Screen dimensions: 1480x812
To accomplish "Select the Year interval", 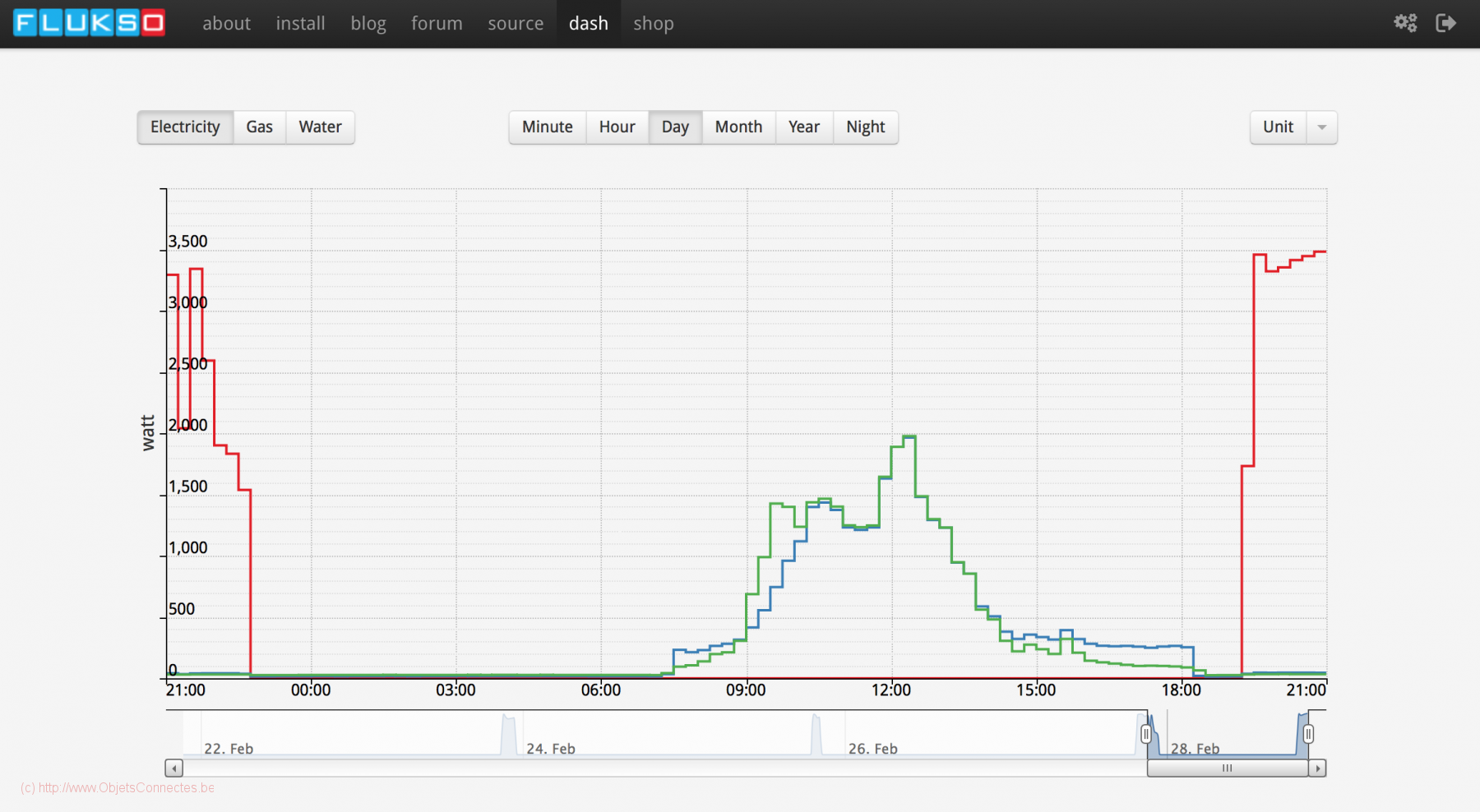I will (x=804, y=127).
